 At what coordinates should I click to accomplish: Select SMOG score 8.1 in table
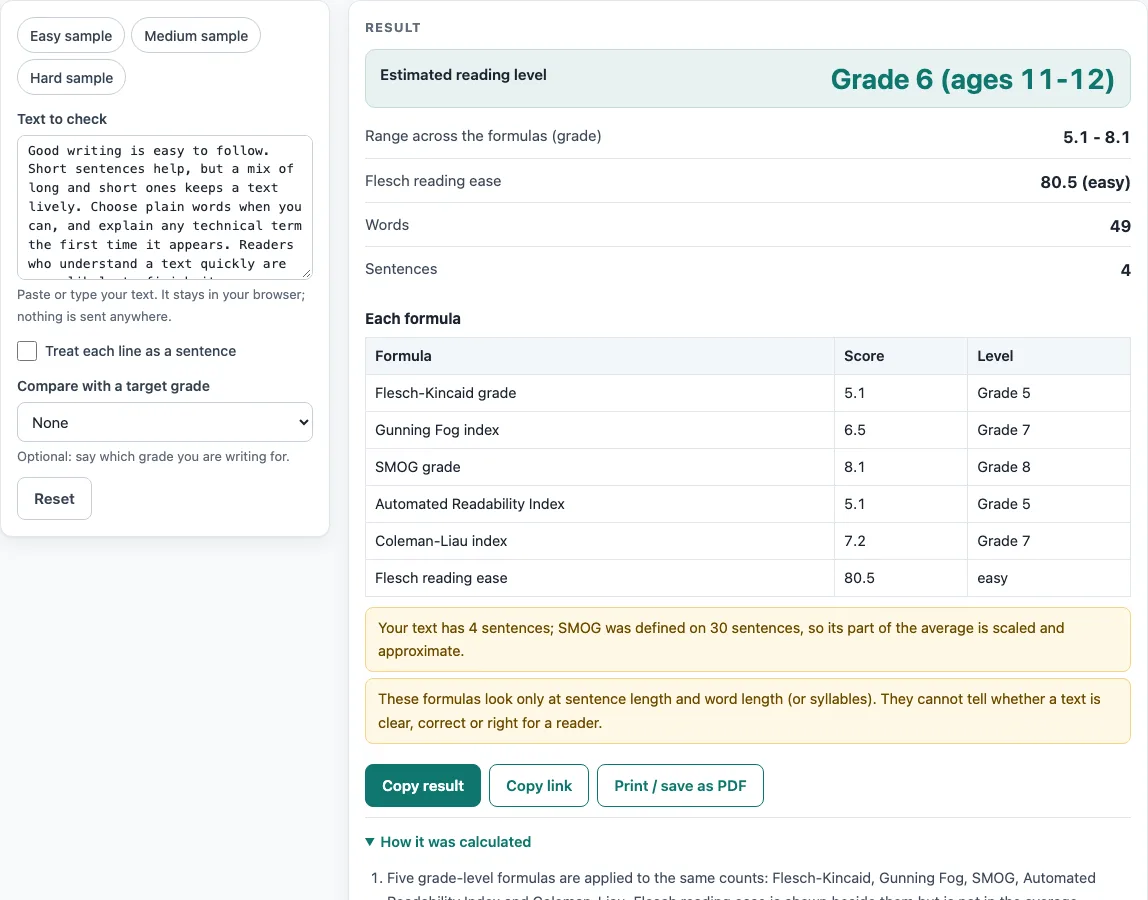coord(854,467)
